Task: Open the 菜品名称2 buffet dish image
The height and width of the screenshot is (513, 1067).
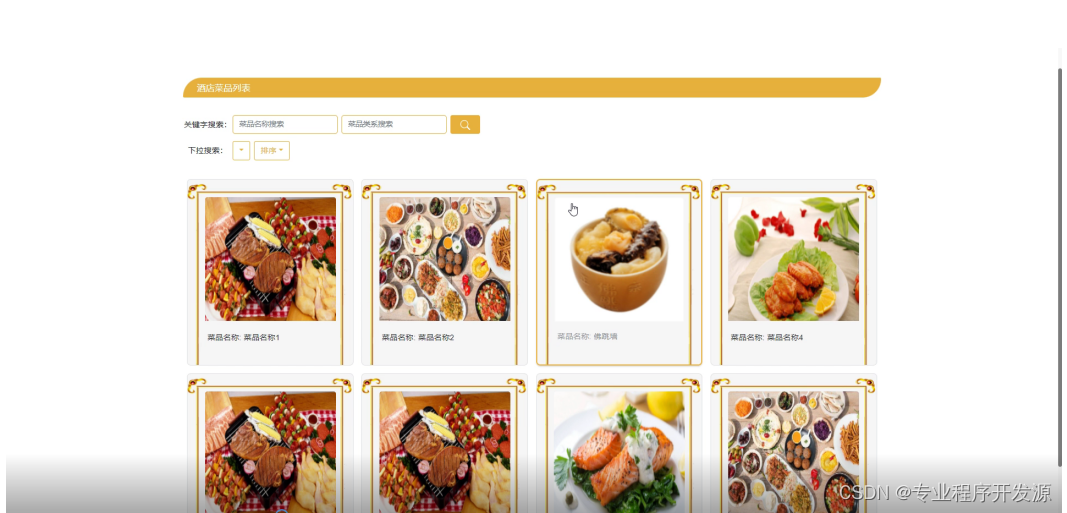Action: point(444,259)
